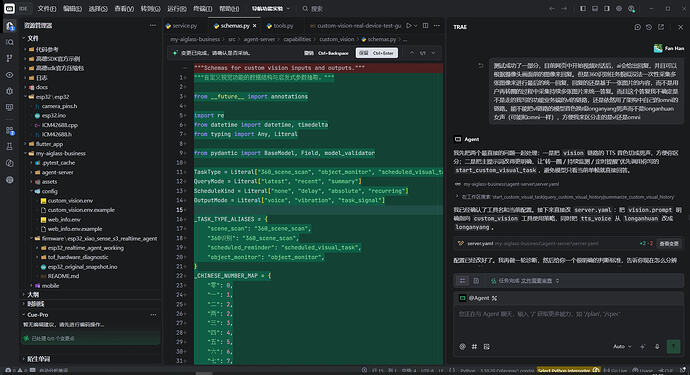The height and width of the screenshot is (375, 690).
Task: Open settings gear in the title bar
Action: [619, 8]
